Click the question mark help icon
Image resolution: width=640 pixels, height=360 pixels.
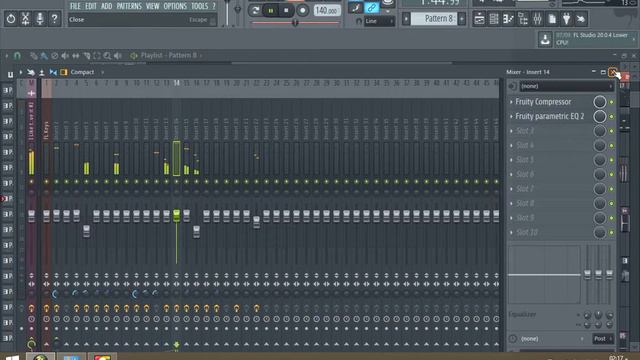pyautogui.click(x=54, y=19)
